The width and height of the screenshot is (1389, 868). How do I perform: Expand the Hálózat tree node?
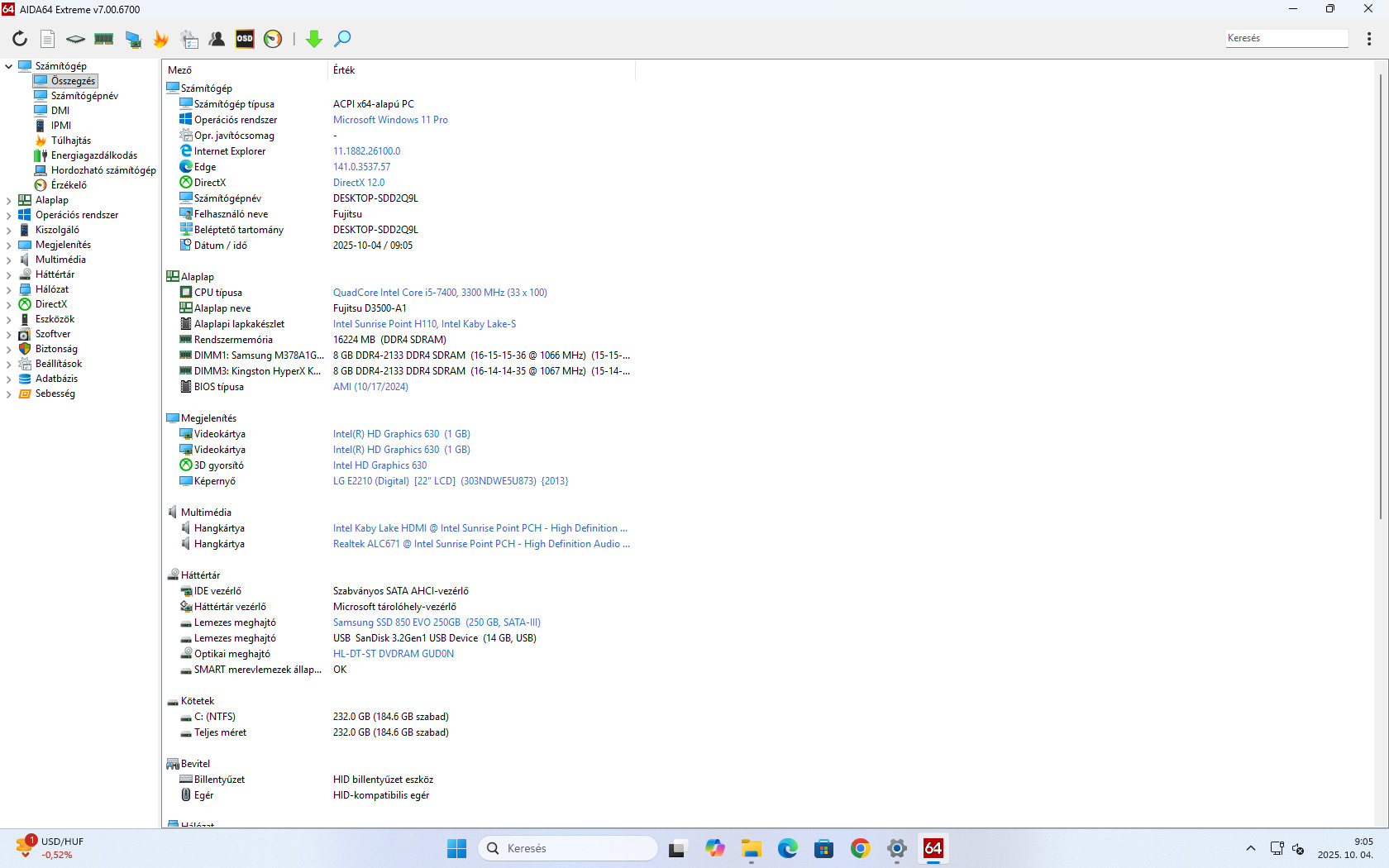(8, 289)
